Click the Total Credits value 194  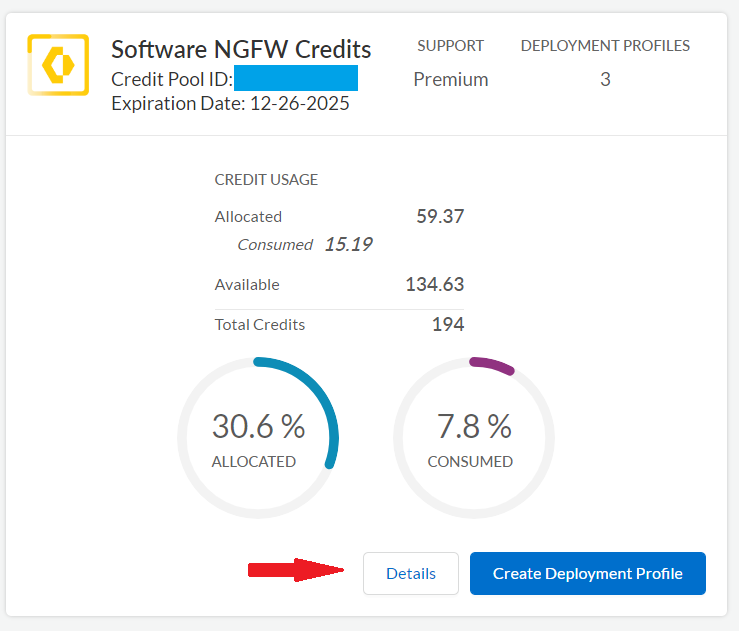point(448,324)
